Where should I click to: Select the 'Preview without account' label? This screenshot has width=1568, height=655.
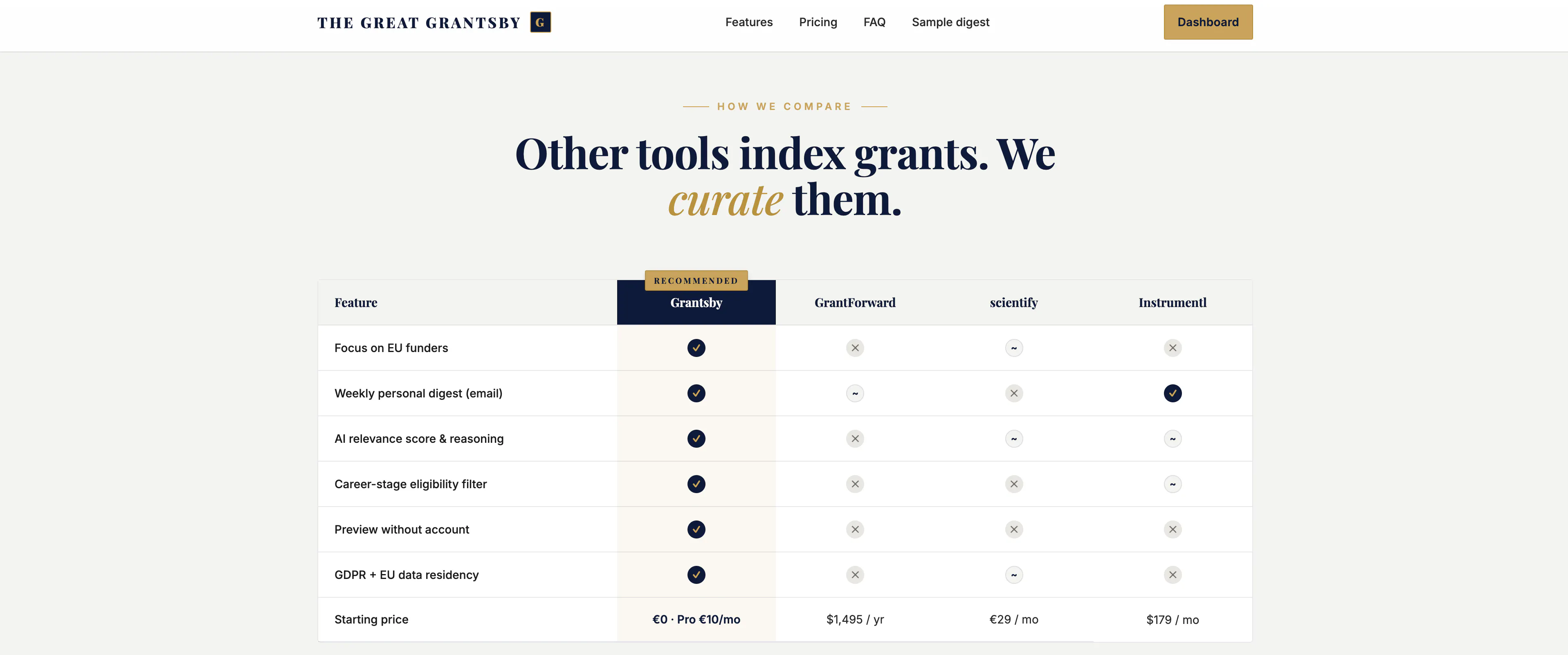402,529
